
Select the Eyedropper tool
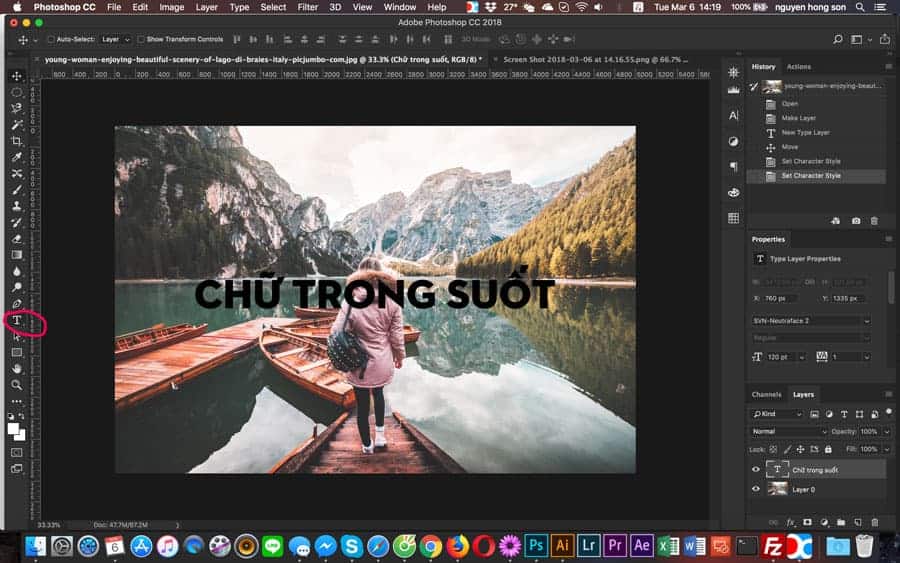[17, 157]
